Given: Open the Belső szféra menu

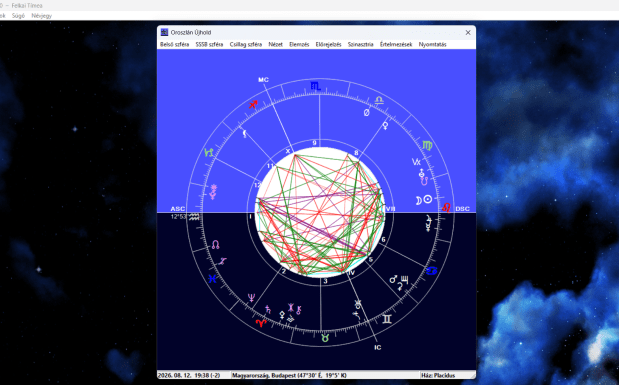Looking at the screenshot, I should click(x=174, y=45).
